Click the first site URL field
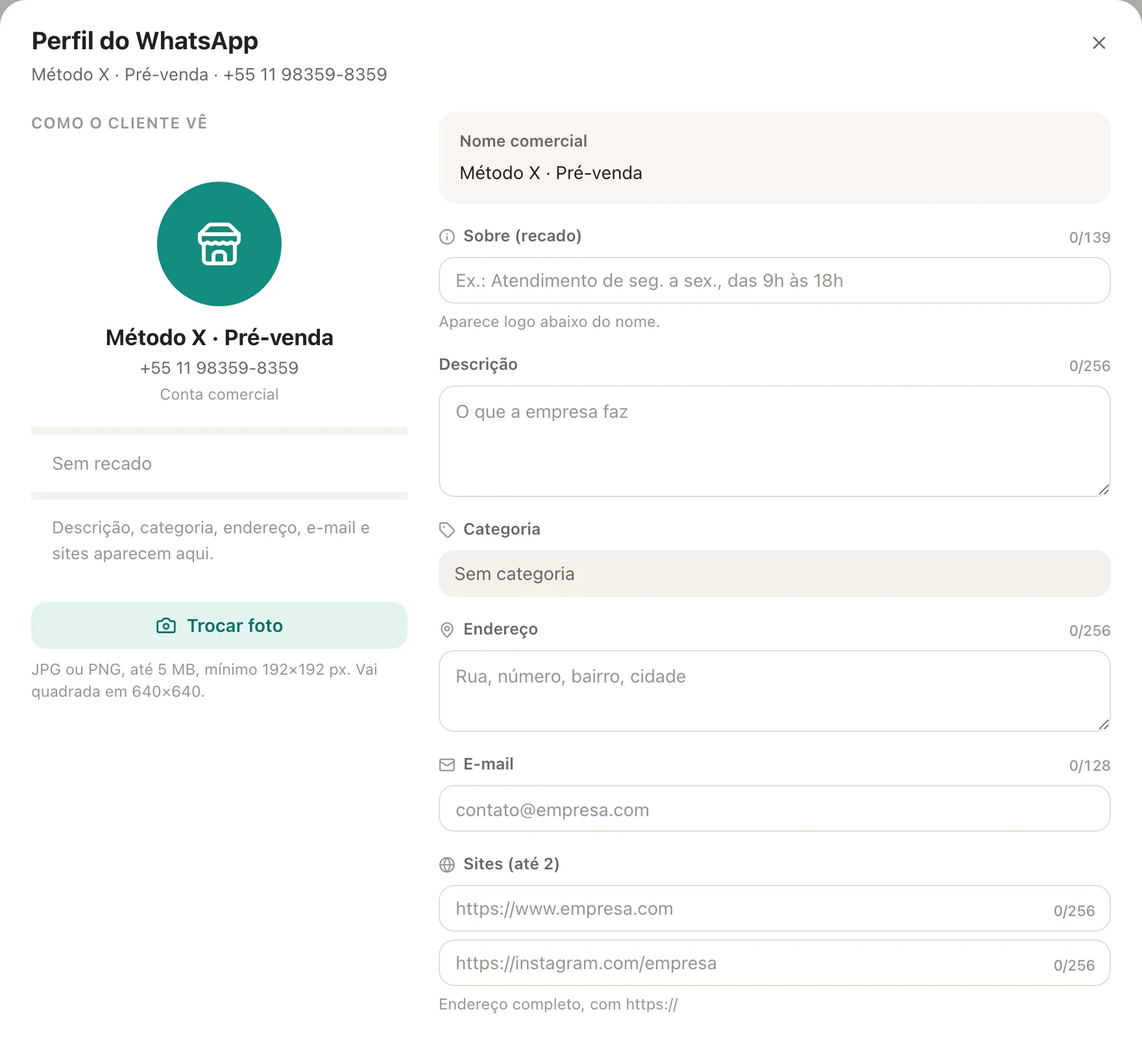Viewport: 1142px width, 1064px height. (775, 908)
